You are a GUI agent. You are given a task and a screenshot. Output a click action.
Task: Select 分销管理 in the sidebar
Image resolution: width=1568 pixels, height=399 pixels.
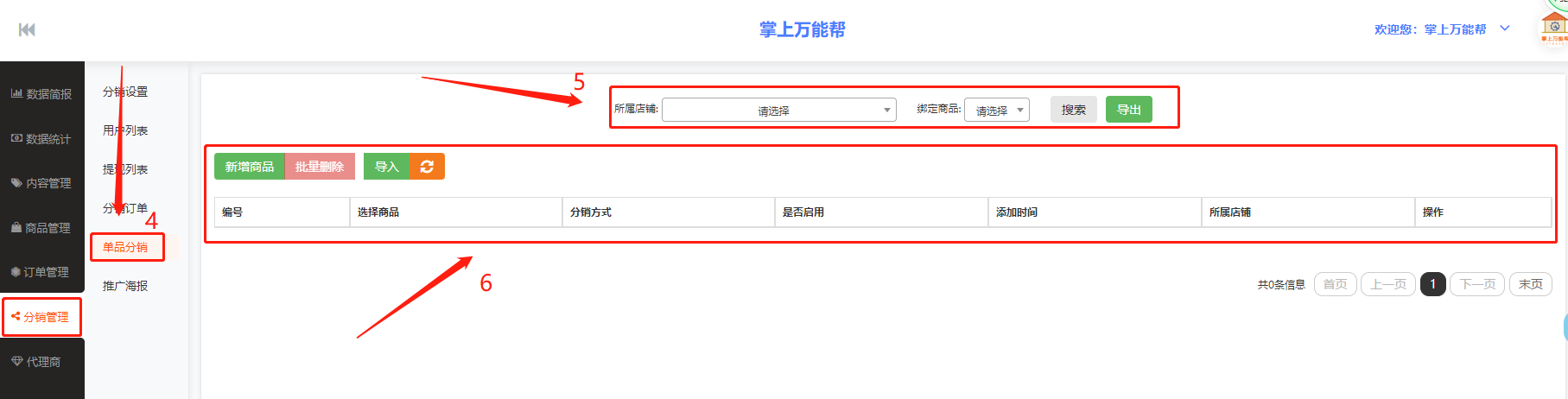41,317
